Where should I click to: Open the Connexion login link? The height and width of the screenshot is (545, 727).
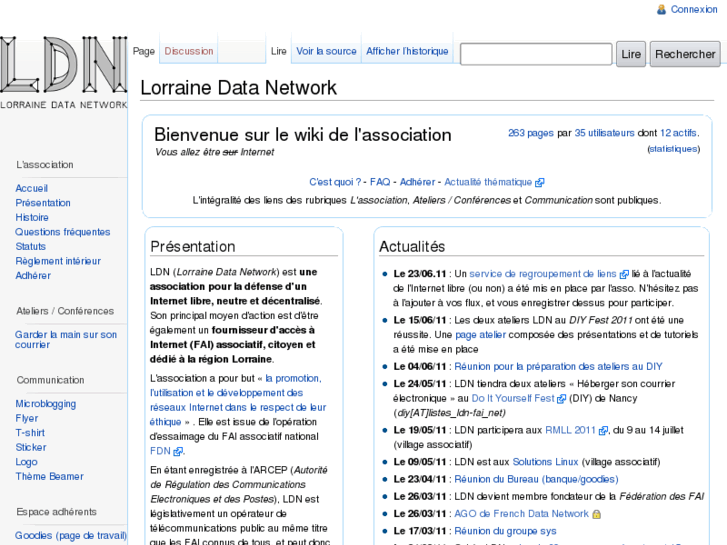click(x=694, y=9)
